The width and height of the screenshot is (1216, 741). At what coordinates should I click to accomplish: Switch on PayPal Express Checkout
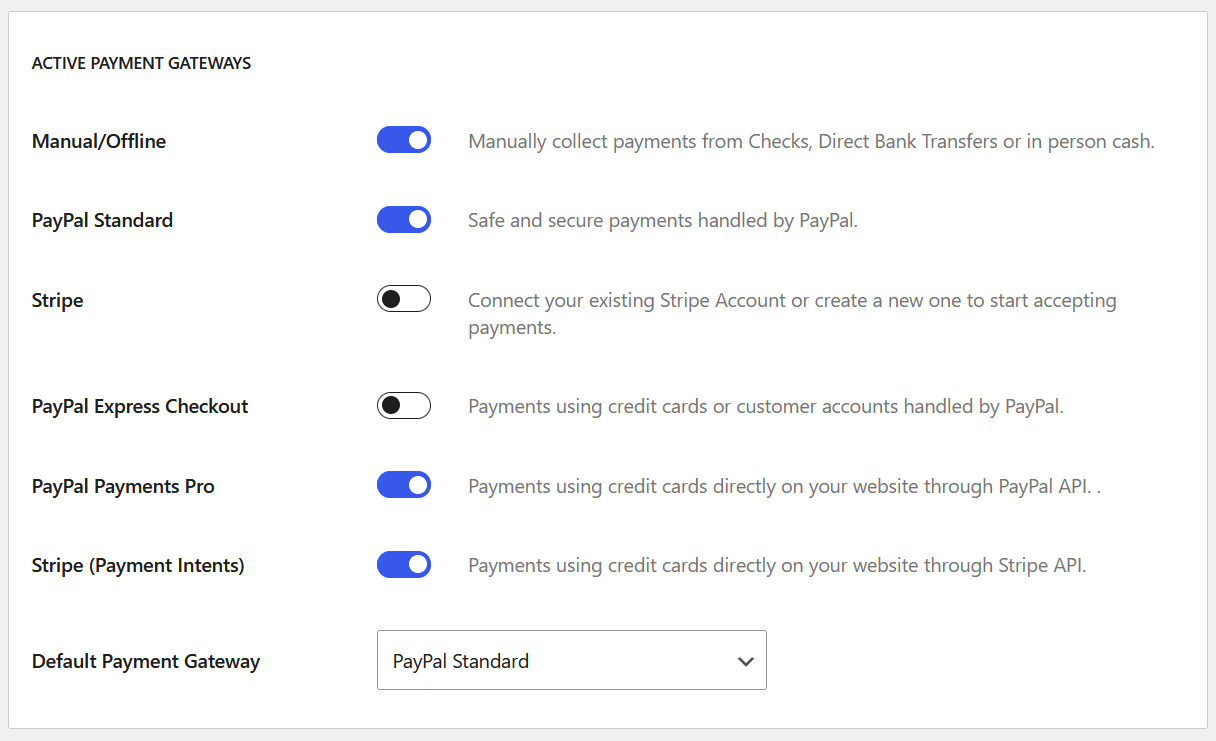pyautogui.click(x=403, y=405)
